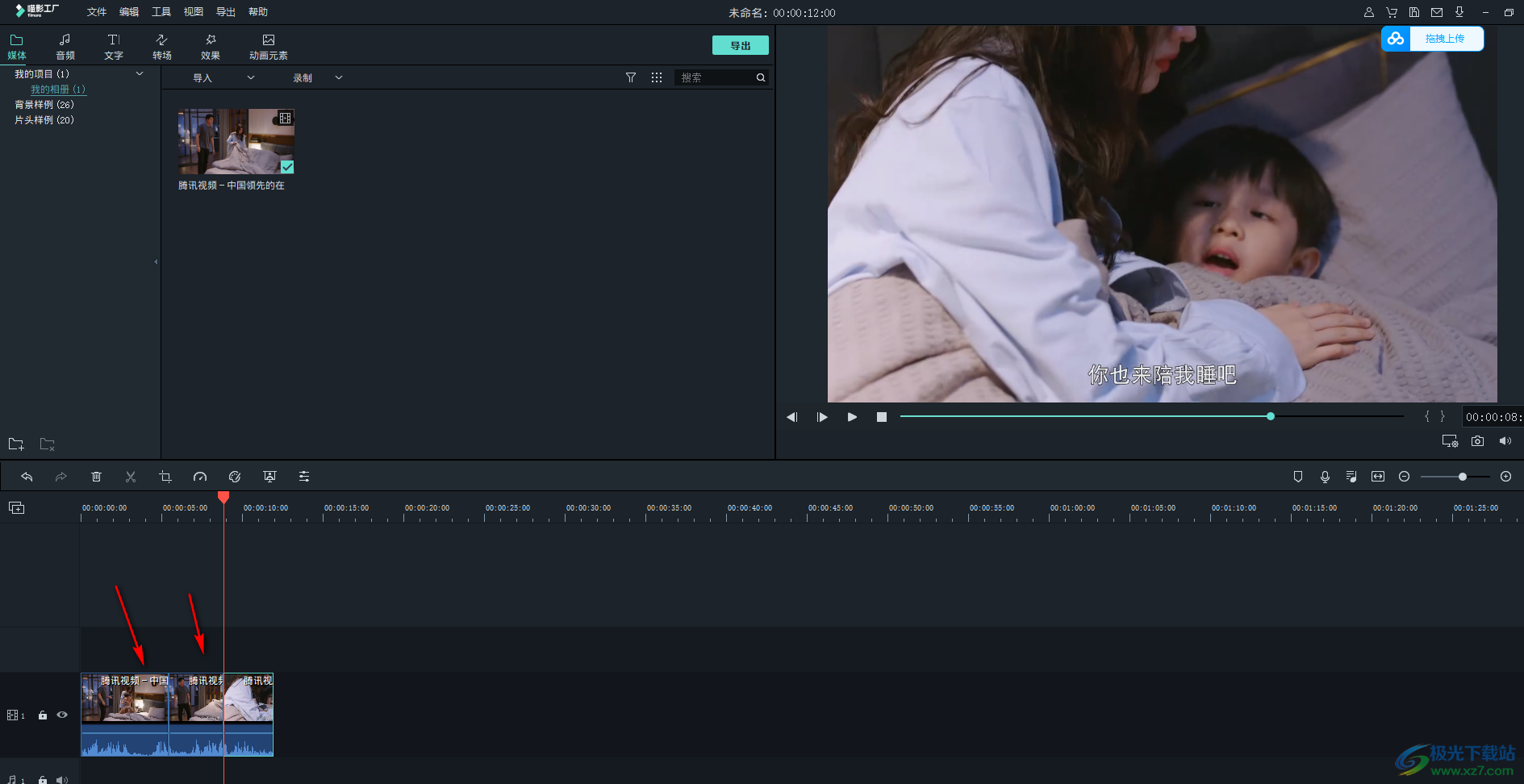Open the crop tool
This screenshot has width=1524, height=784.
[x=165, y=477]
